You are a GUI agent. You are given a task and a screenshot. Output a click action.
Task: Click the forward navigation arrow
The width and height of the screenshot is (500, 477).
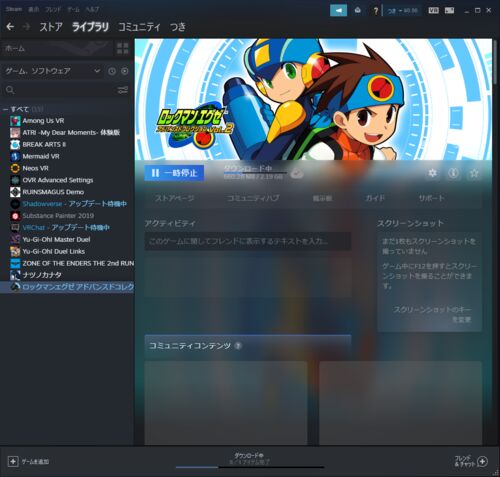coord(27,27)
